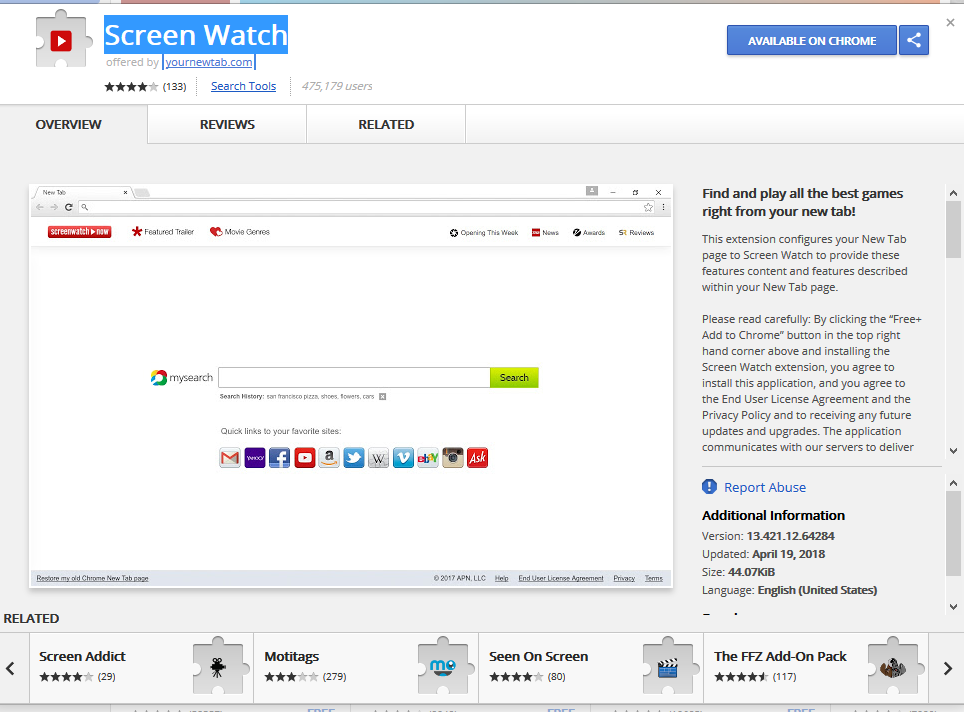Click the Seen On Screen clapperboard icon
This screenshot has width=964, height=712.
point(668,663)
